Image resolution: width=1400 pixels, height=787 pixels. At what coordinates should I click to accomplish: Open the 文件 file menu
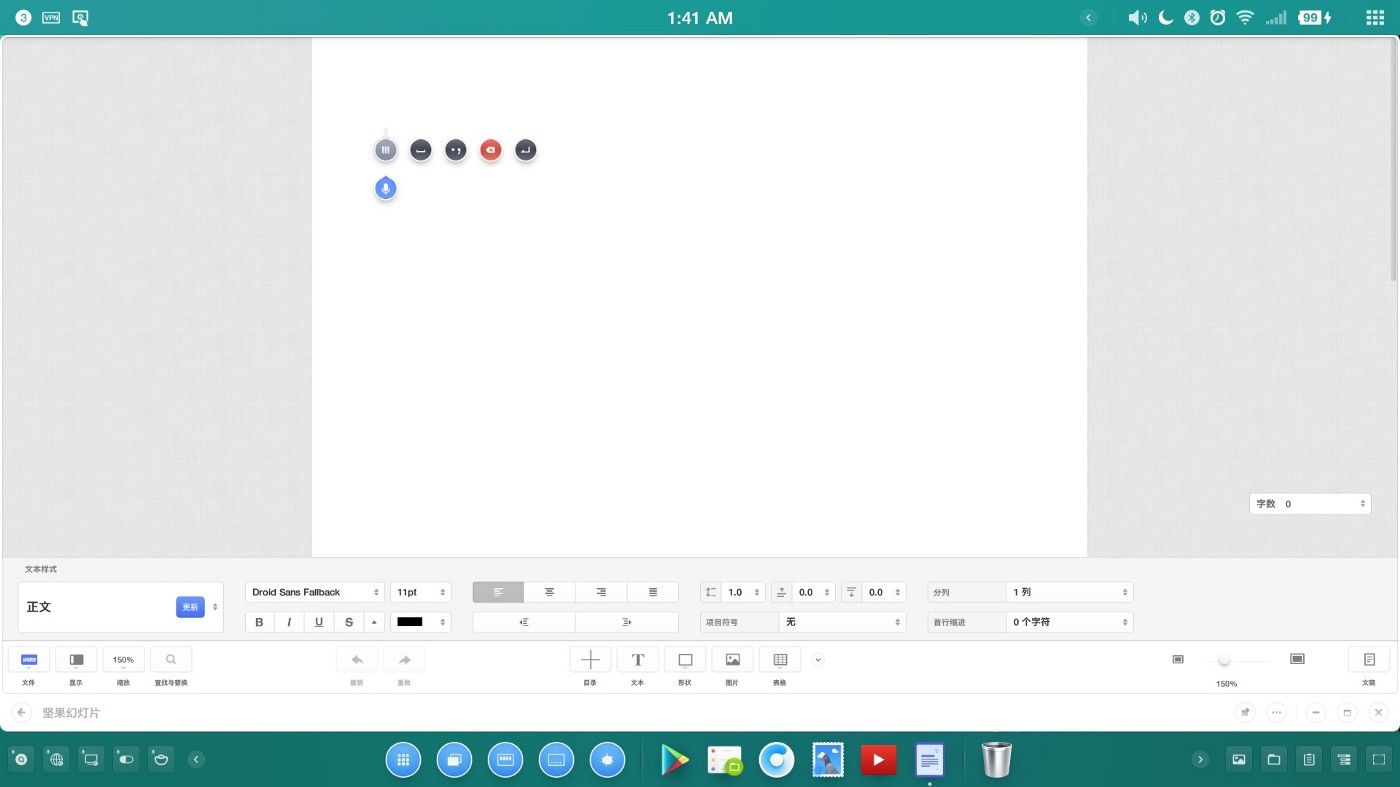(x=29, y=660)
